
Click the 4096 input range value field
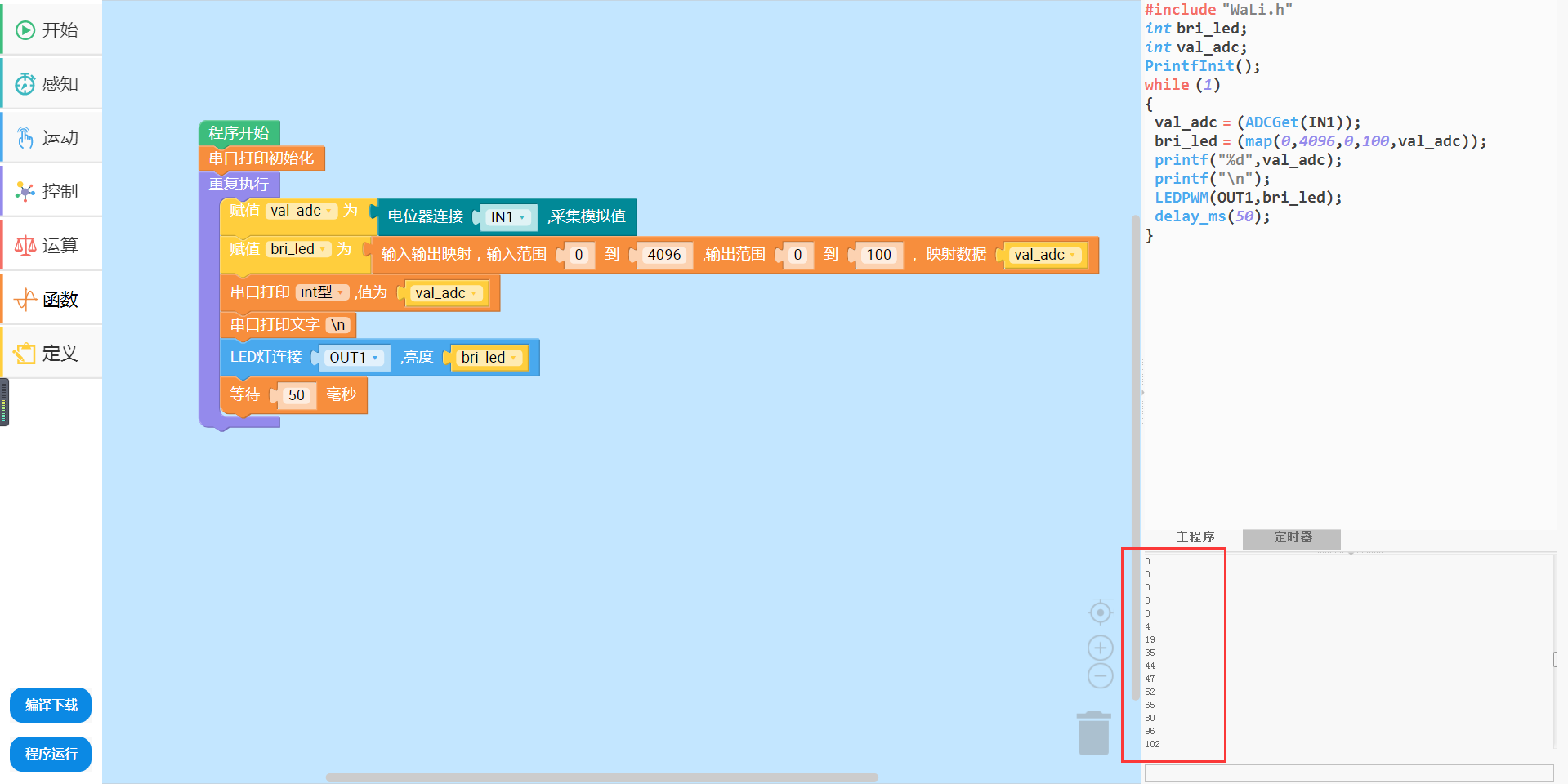[x=663, y=255]
